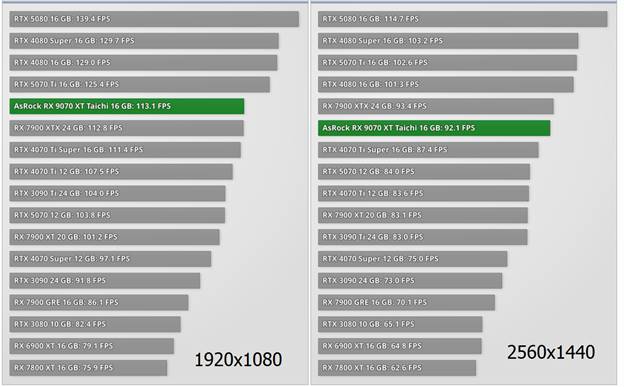Select the RX 7800 XT 75.9 FPS bar

coord(88,368)
